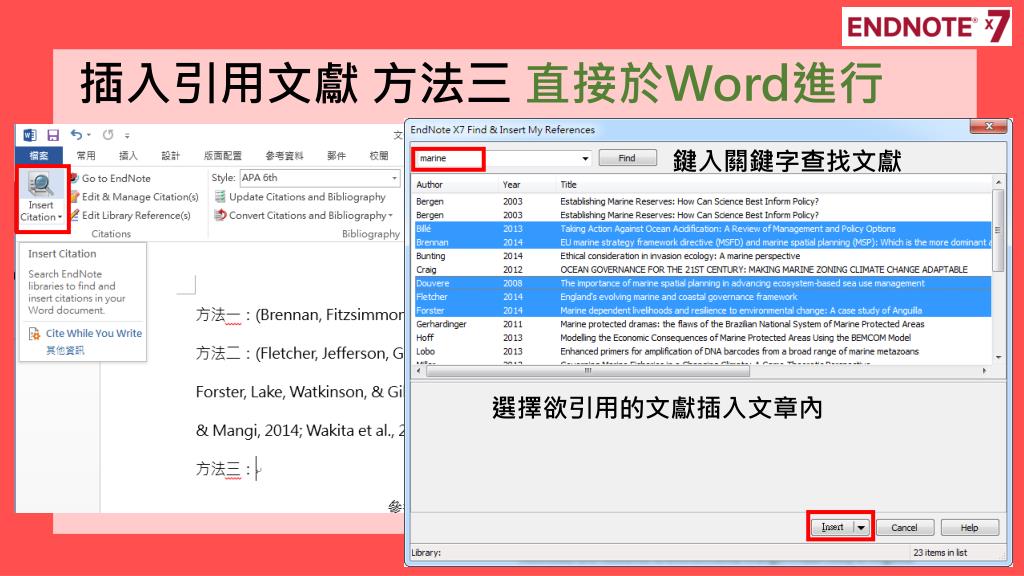Click the list scroll down arrow

click(998, 357)
